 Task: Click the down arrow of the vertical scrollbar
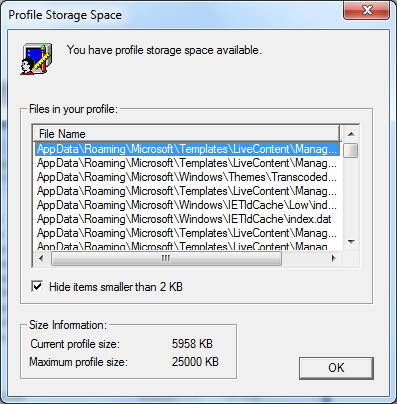pyautogui.click(x=351, y=241)
